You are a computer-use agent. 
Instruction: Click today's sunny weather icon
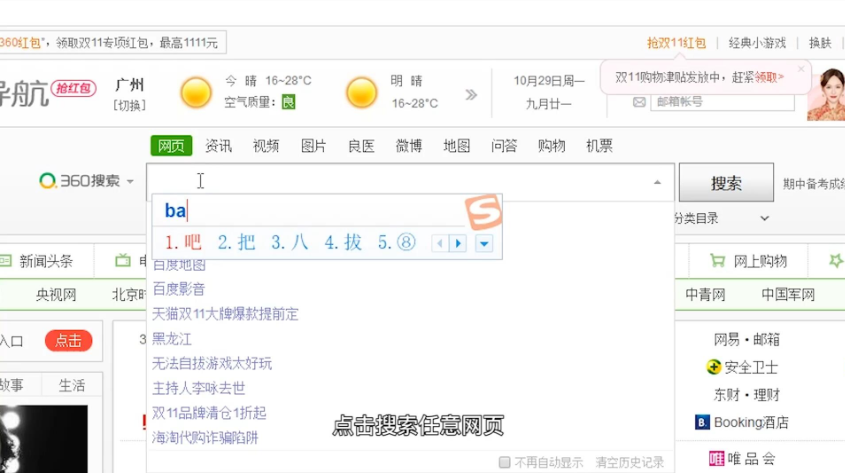click(196, 93)
